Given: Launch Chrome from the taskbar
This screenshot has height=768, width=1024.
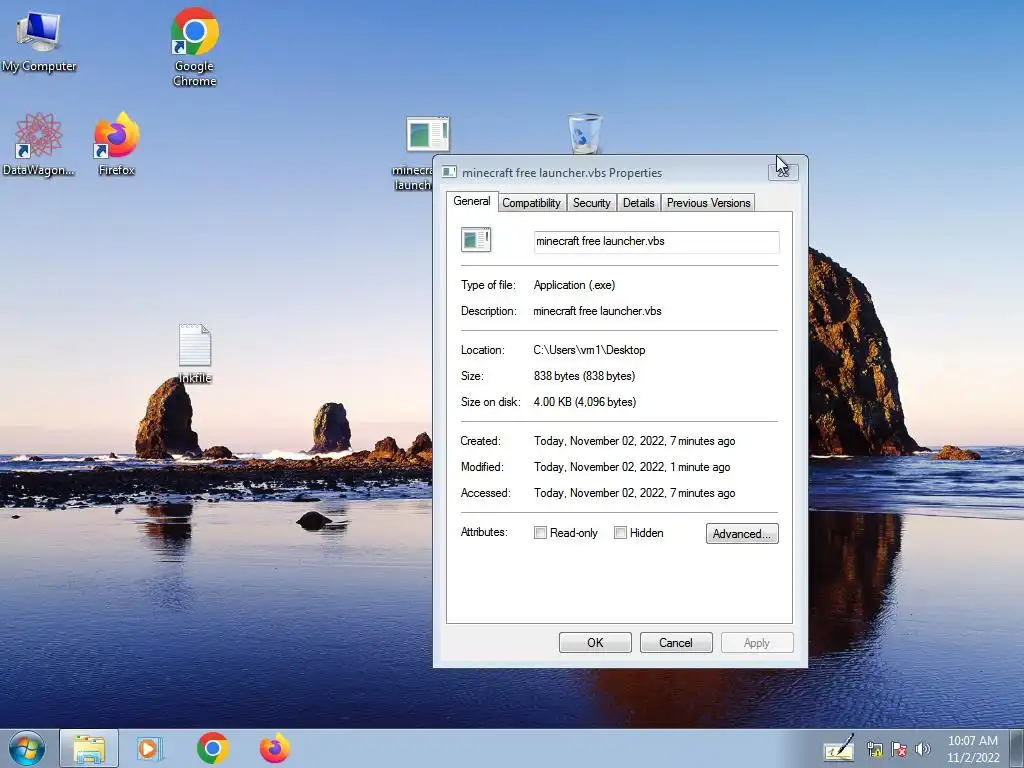Looking at the screenshot, I should (x=212, y=748).
